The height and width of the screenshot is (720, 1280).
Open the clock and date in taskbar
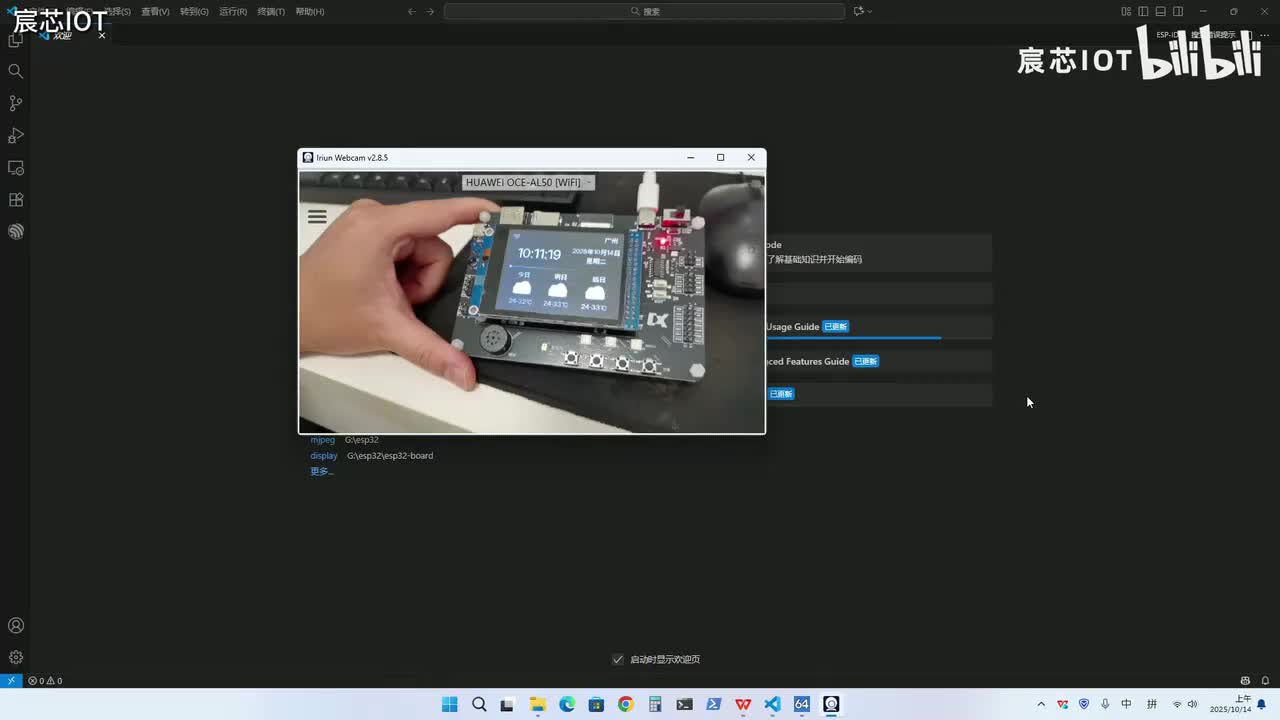(x=1230, y=704)
